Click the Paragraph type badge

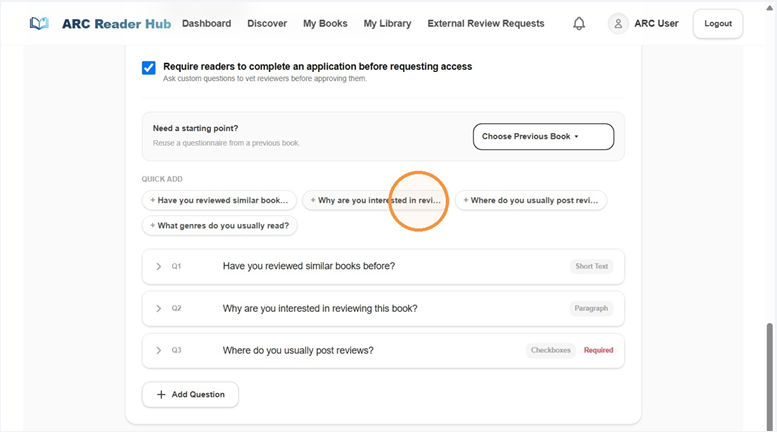(591, 308)
